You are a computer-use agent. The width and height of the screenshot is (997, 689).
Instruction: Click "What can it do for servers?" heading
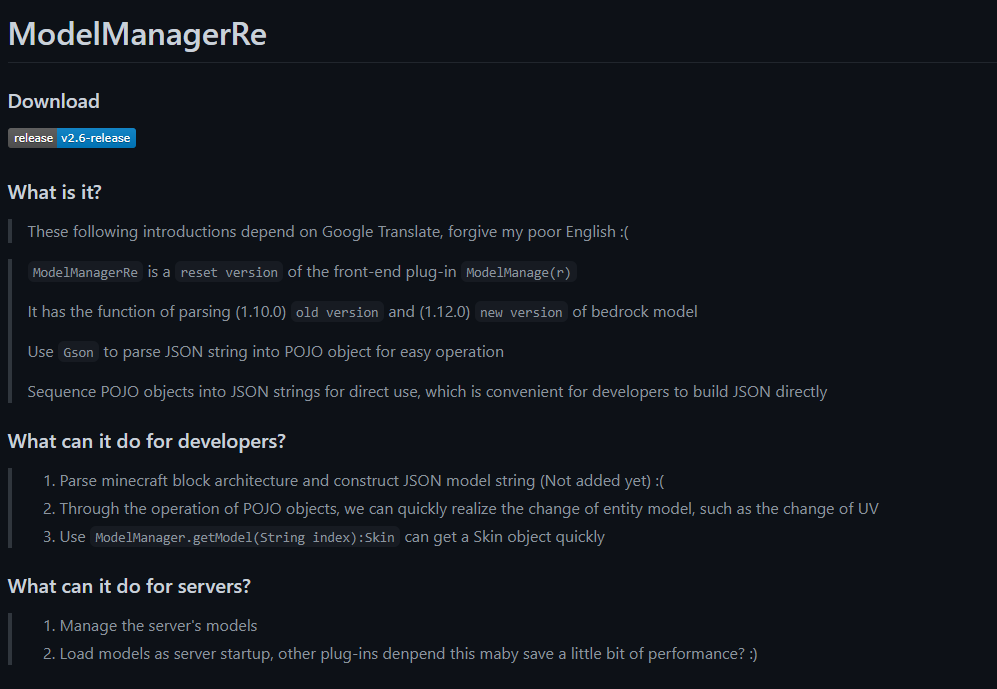tap(129, 586)
